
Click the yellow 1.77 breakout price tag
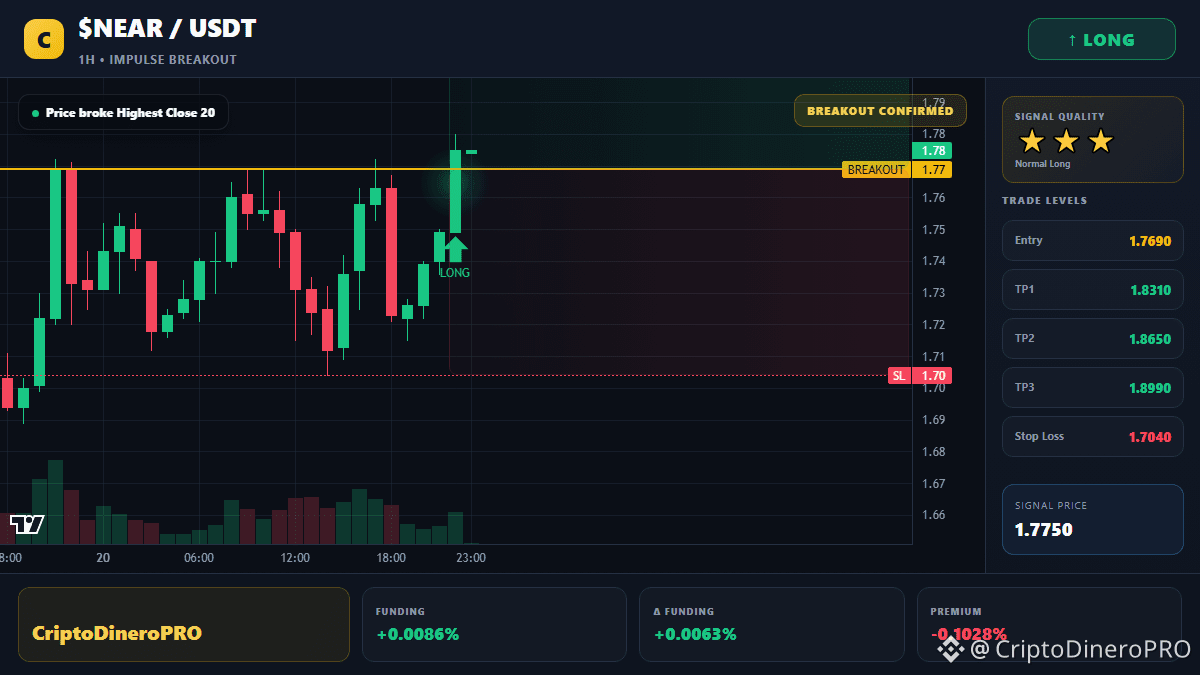point(932,170)
